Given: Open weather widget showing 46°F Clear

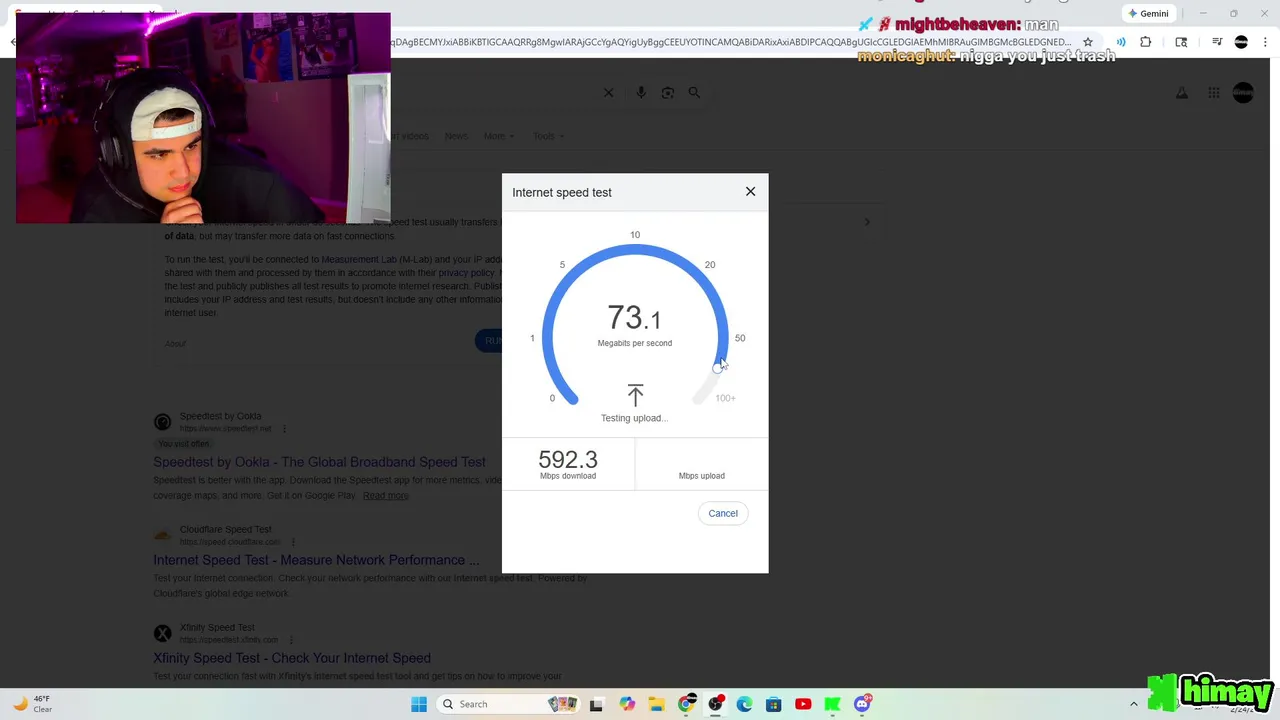Looking at the screenshot, I should [x=32, y=704].
